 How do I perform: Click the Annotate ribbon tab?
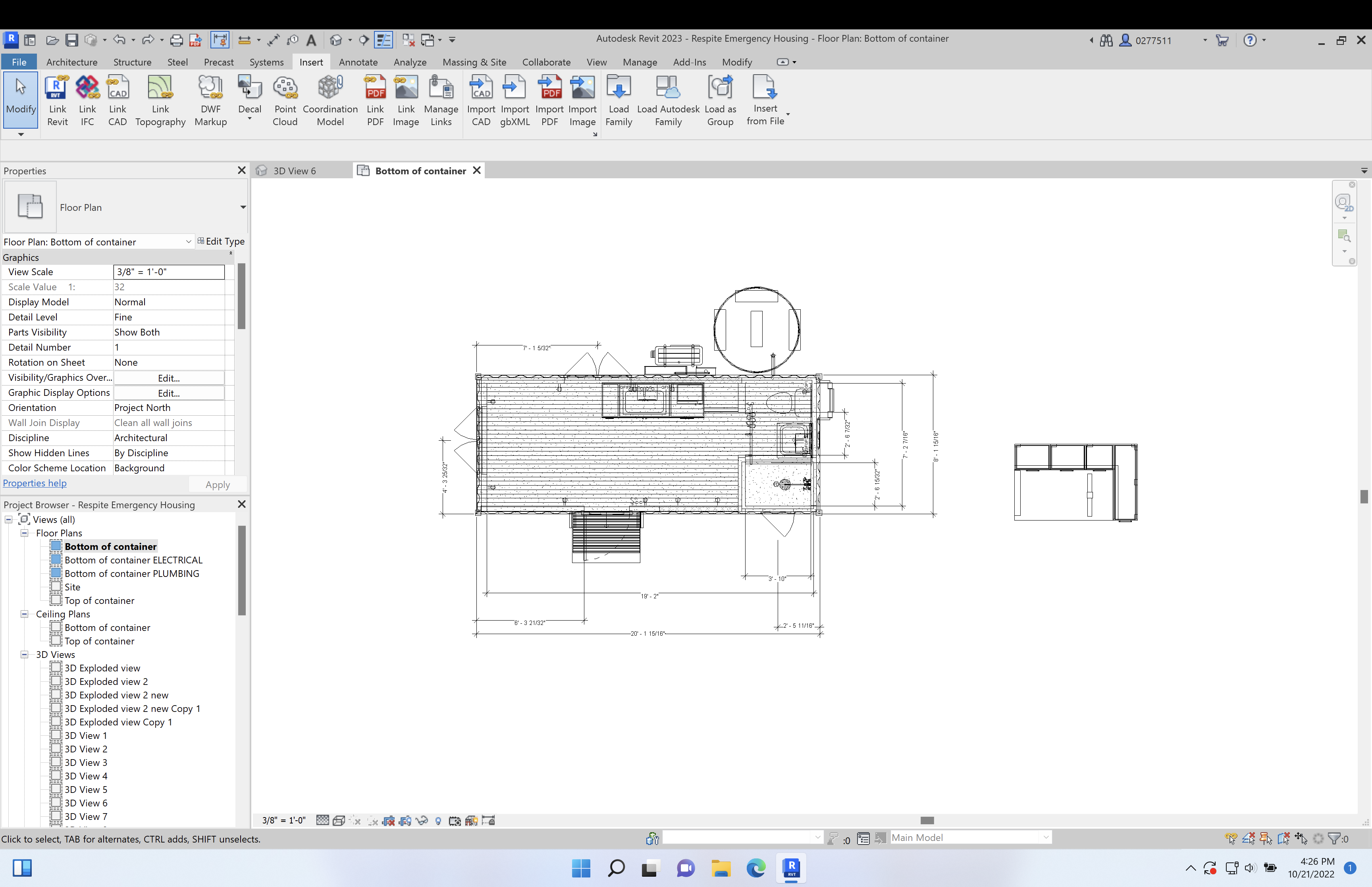click(x=357, y=62)
